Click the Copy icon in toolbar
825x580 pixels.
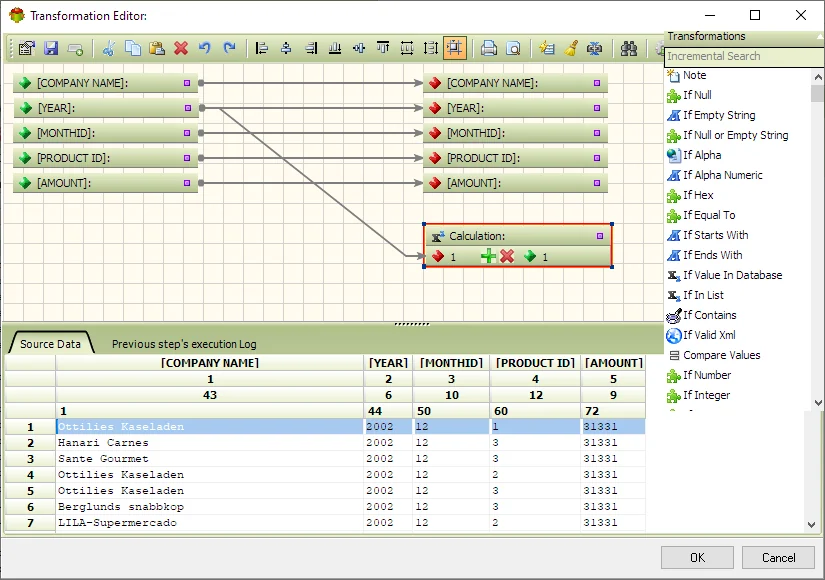tap(133, 48)
